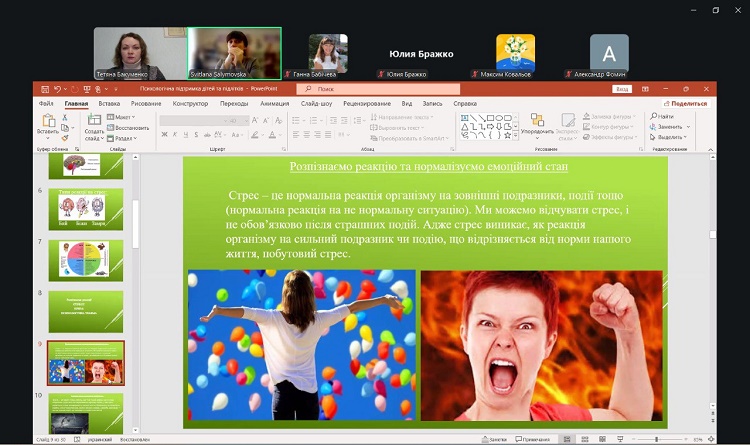Click the Поделиться share button
This screenshot has width=750, height=445.
pyautogui.click(x=686, y=103)
